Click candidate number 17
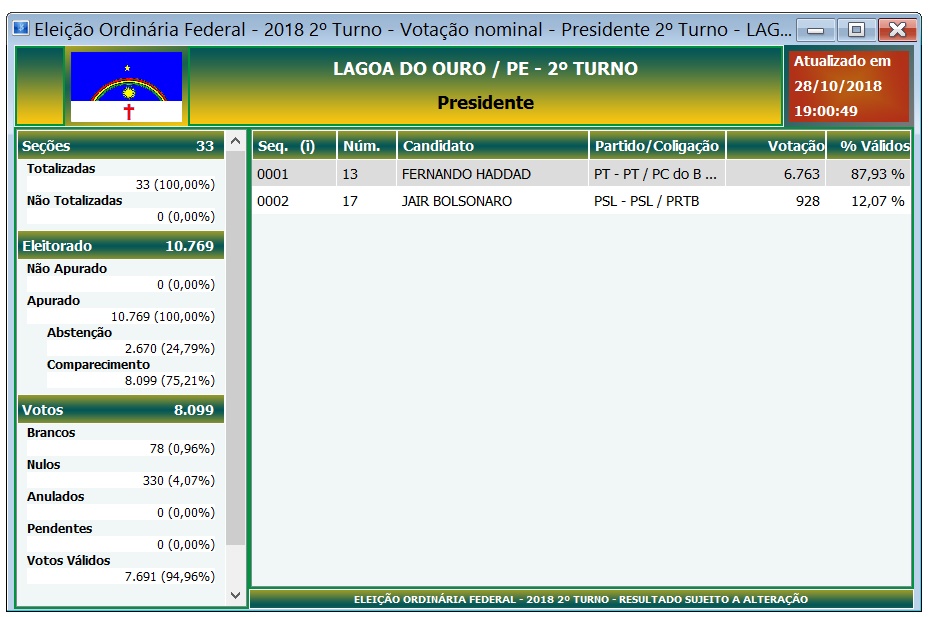The height and width of the screenshot is (617, 929). pos(350,202)
